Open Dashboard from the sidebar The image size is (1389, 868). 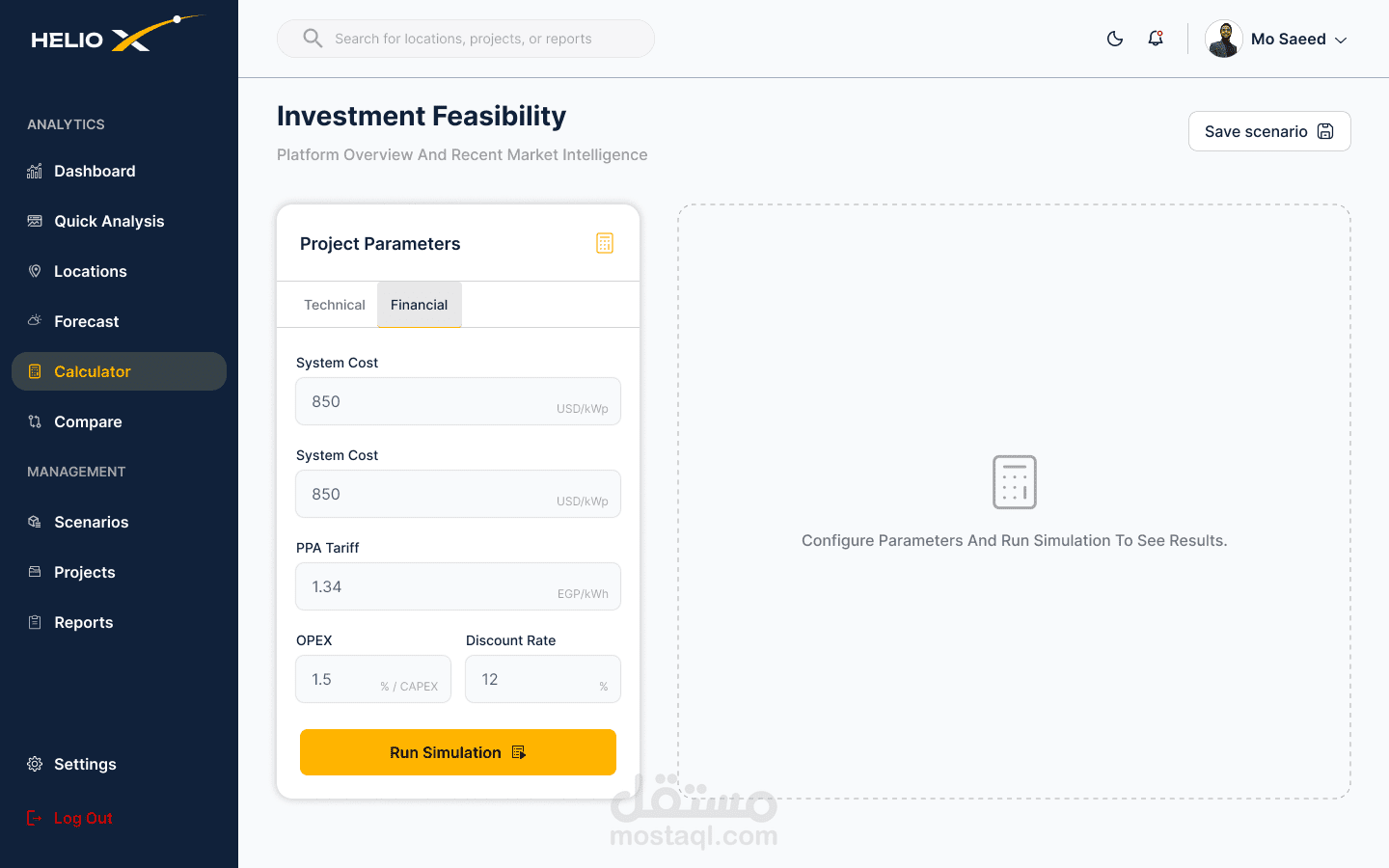coord(95,172)
